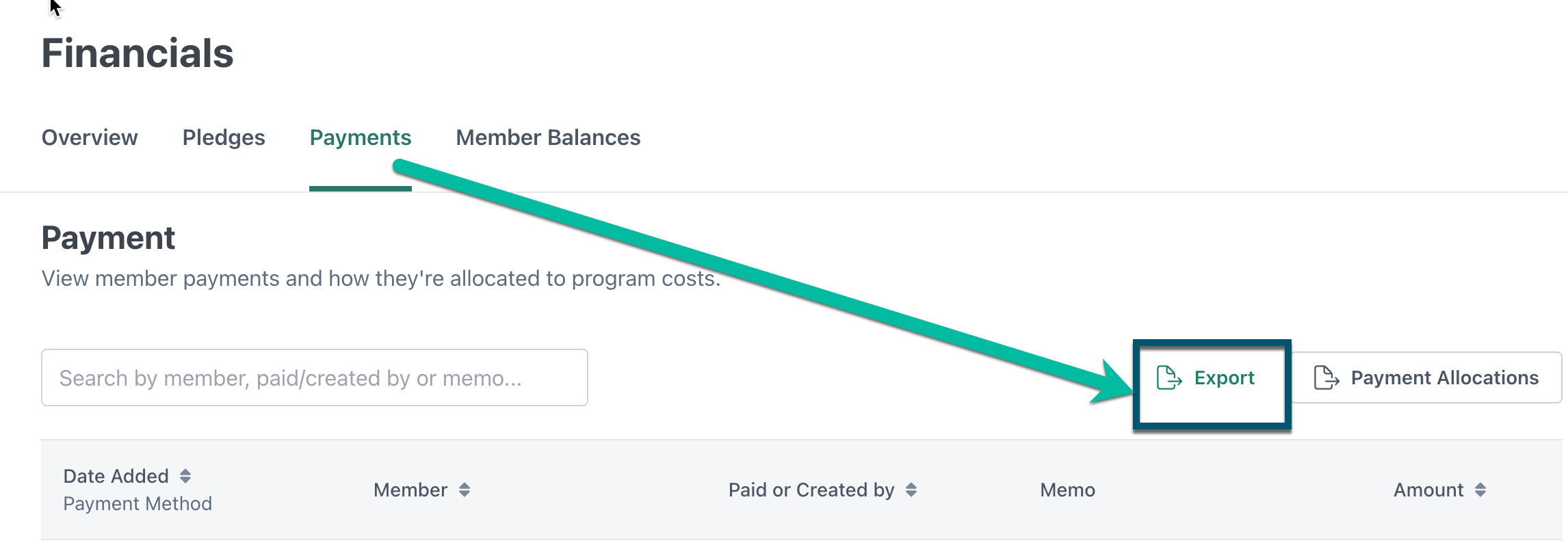Click the Payment Allocations file icon

click(1326, 377)
